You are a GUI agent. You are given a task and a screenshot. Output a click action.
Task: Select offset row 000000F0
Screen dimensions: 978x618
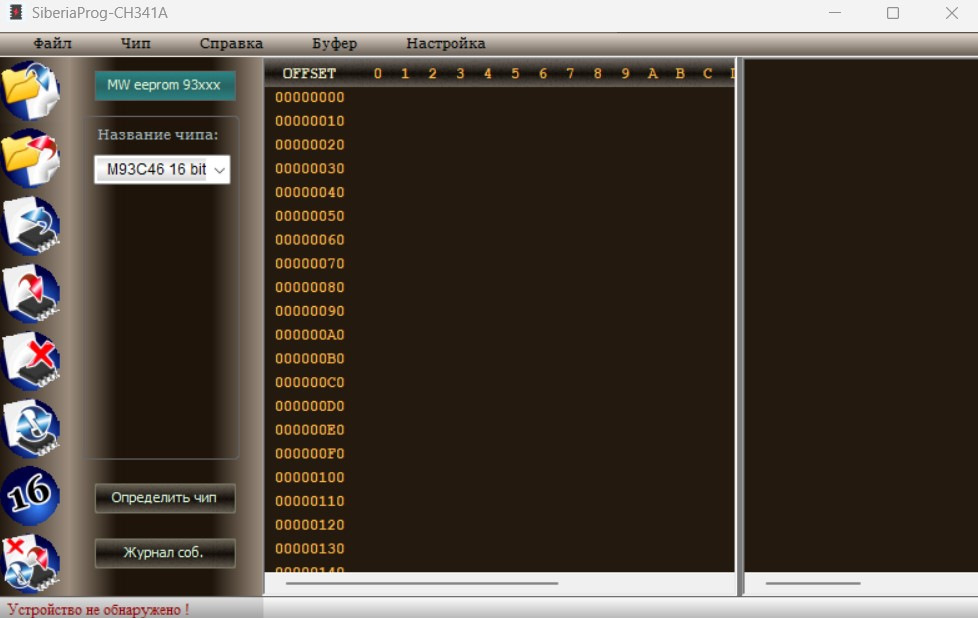(x=309, y=453)
